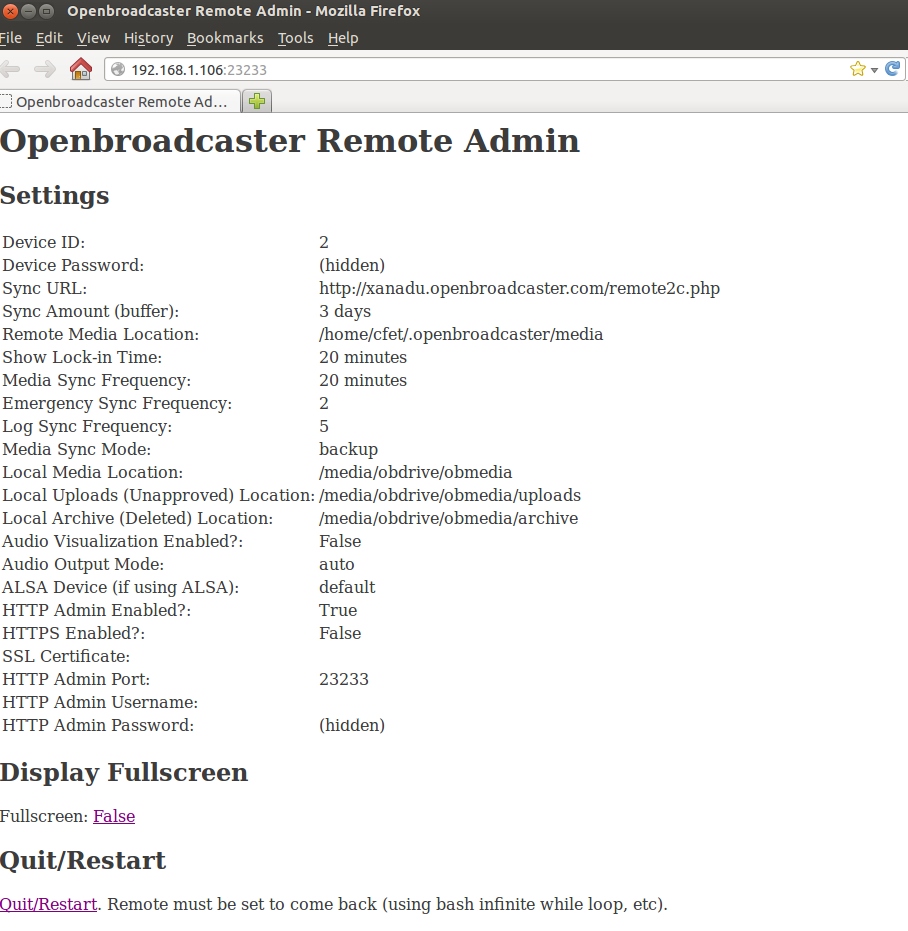The height and width of the screenshot is (931, 908).
Task: Minimize the Firefox window
Action: [28, 11]
